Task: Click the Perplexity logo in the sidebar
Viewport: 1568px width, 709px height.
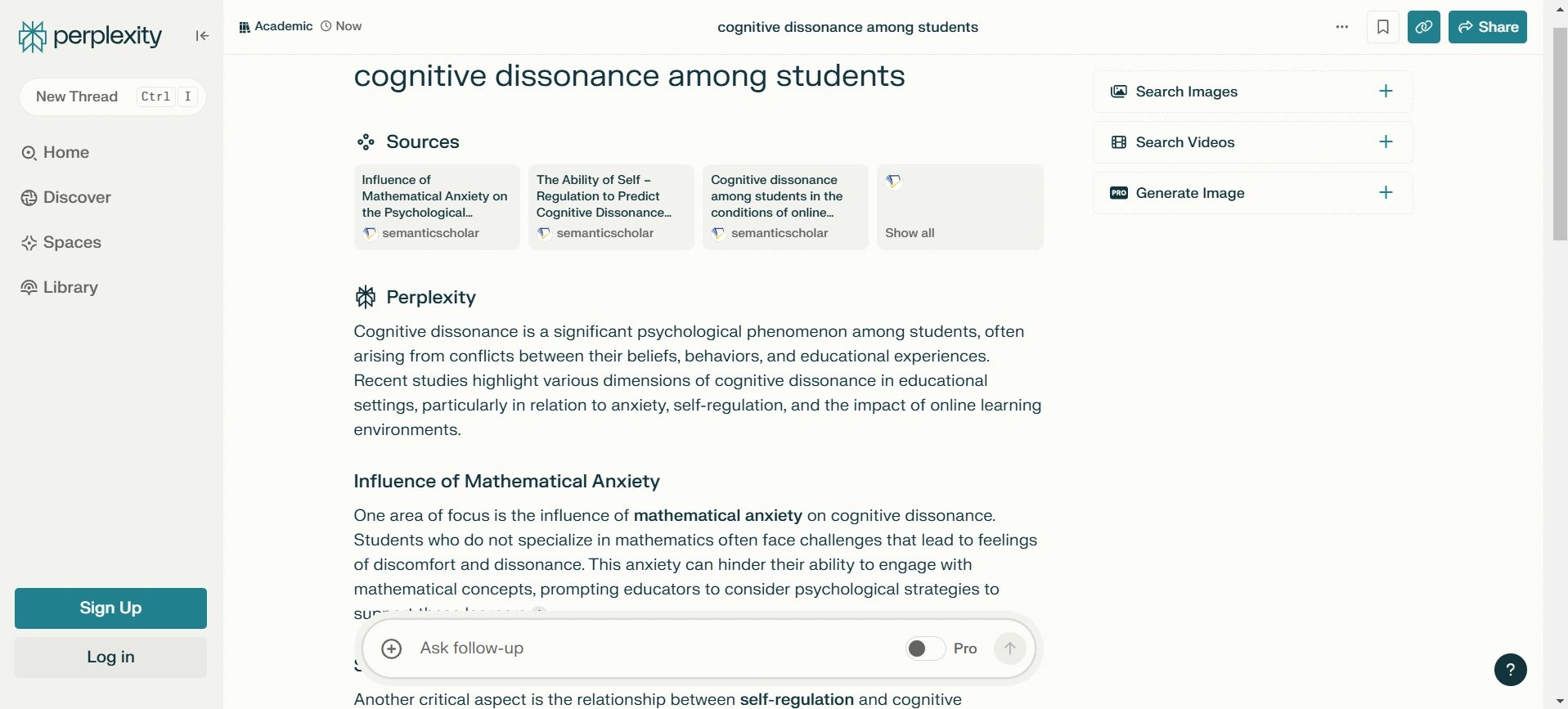Action: pyautogui.click(x=90, y=36)
